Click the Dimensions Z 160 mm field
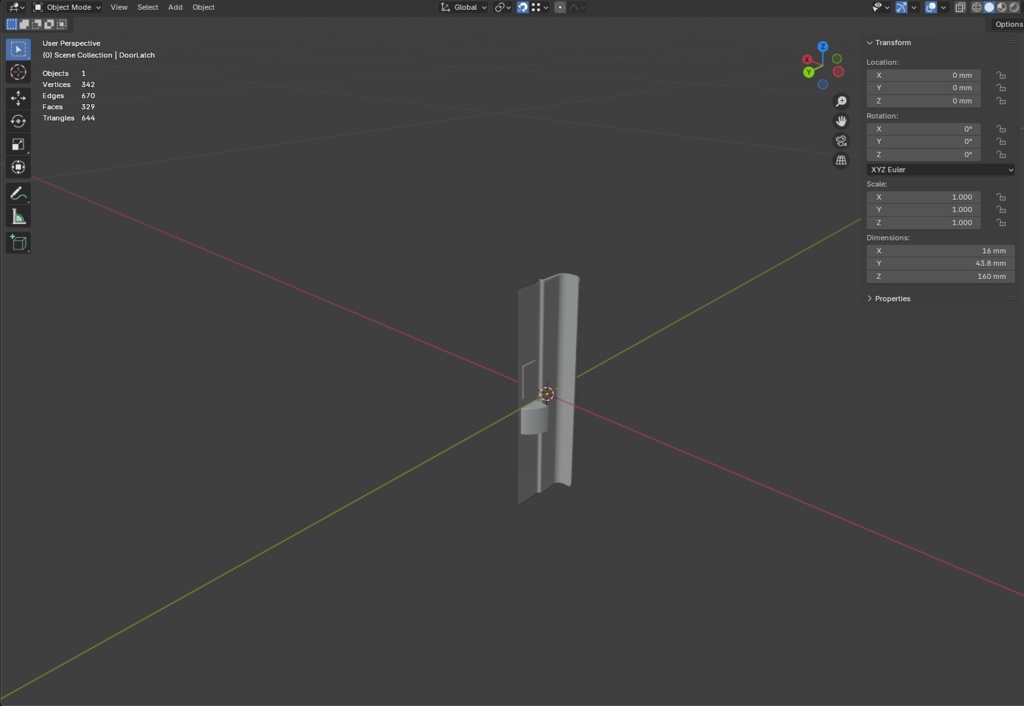Image resolution: width=1024 pixels, height=706 pixels. [940, 276]
